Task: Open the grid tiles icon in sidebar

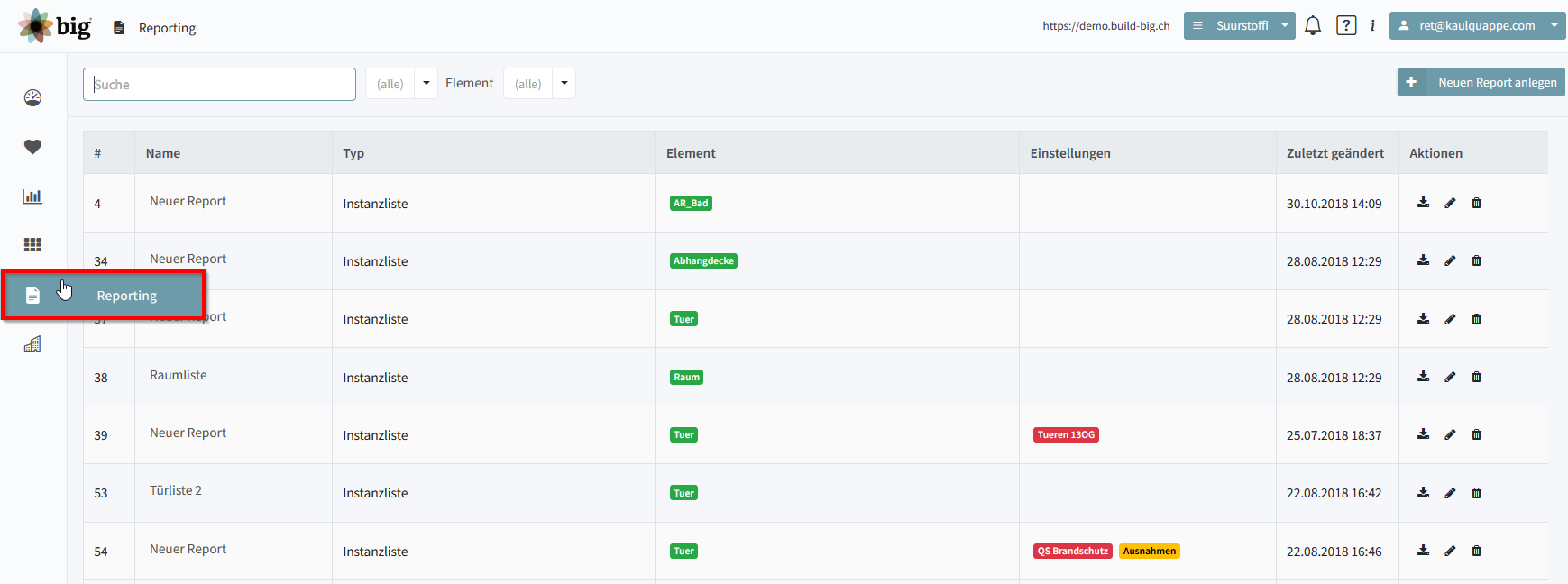Action: (x=32, y=244)
